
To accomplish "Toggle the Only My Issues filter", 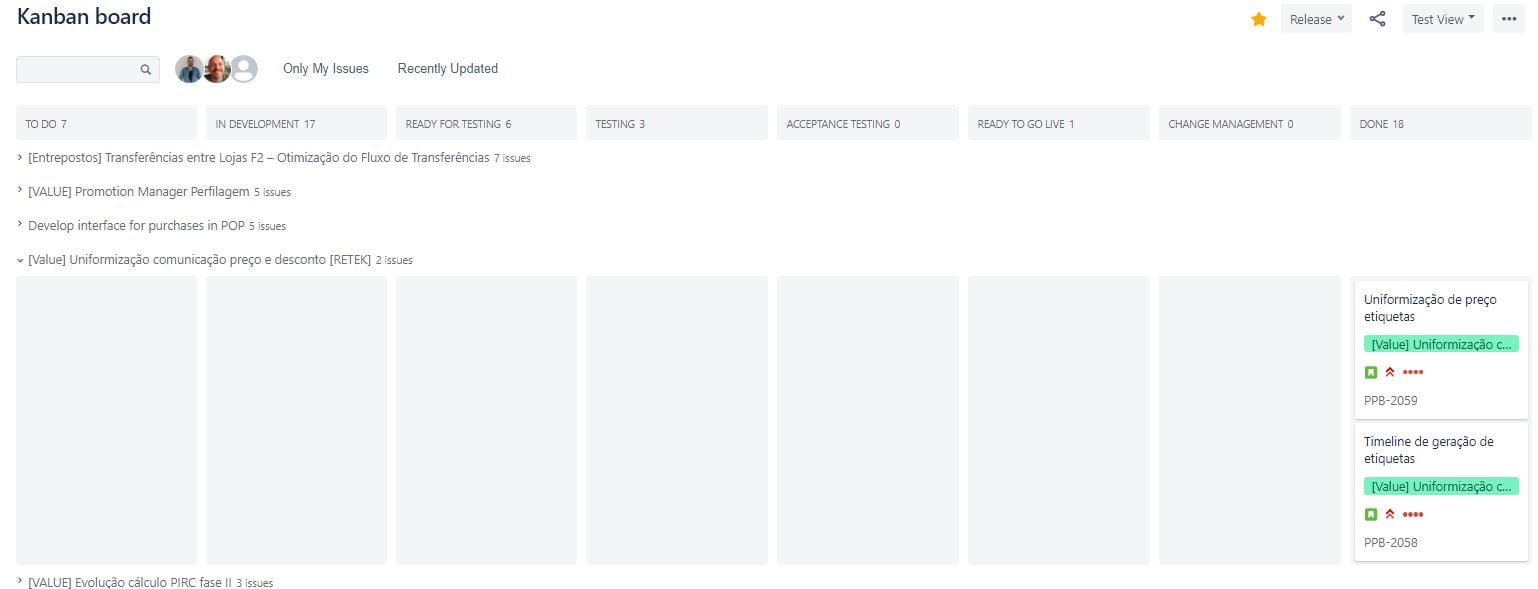I will (326, 69).
